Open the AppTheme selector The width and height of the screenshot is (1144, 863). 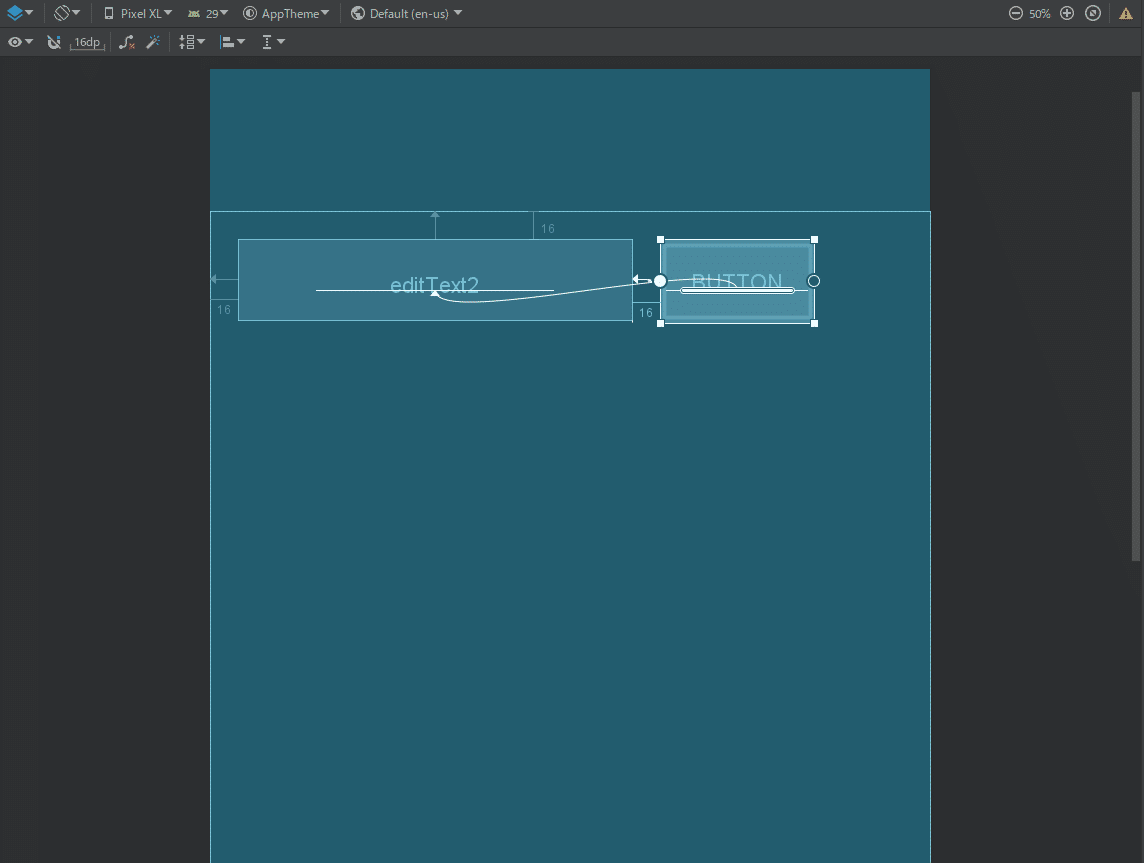[x=286, y=13]
